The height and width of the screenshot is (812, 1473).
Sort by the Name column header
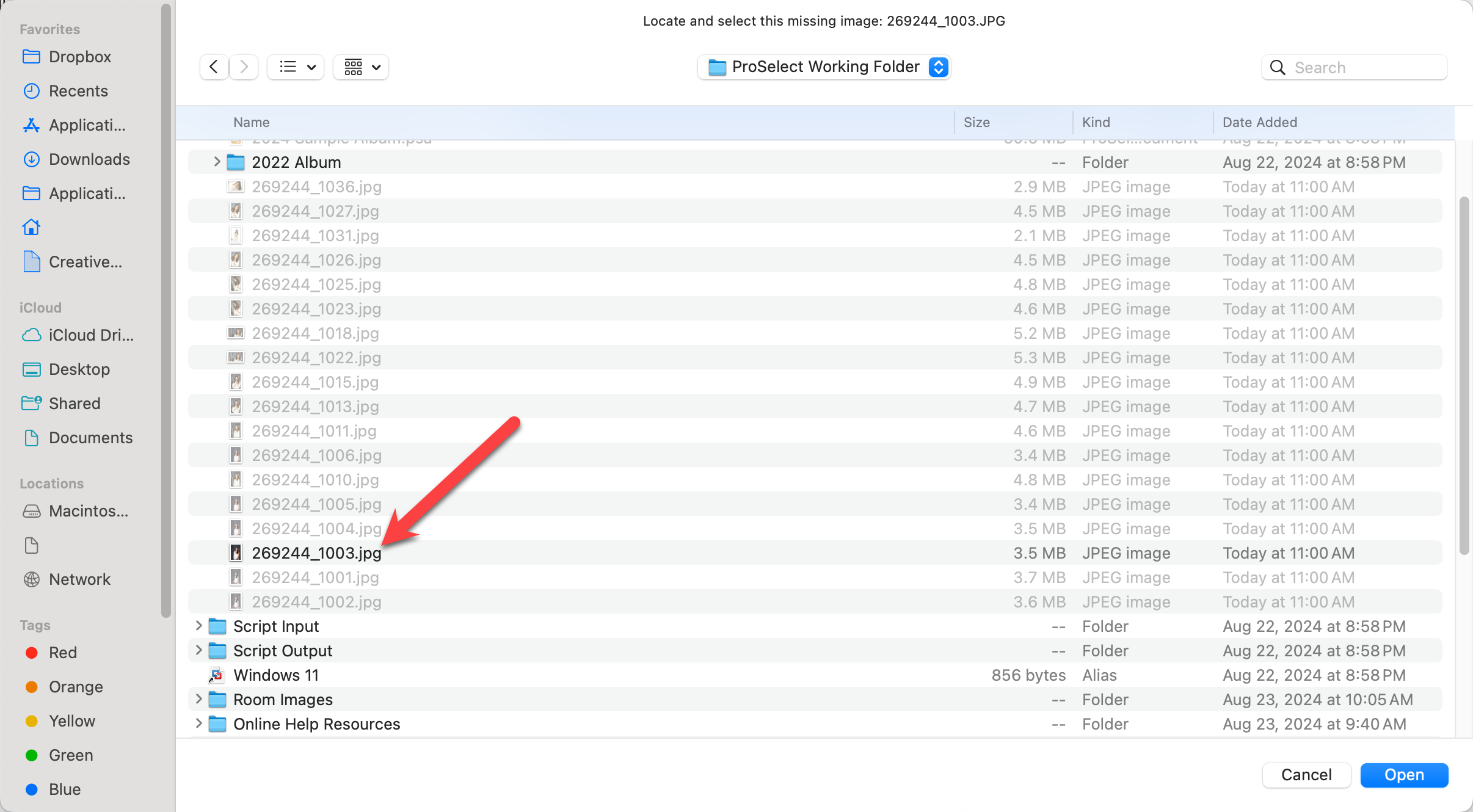251,122
